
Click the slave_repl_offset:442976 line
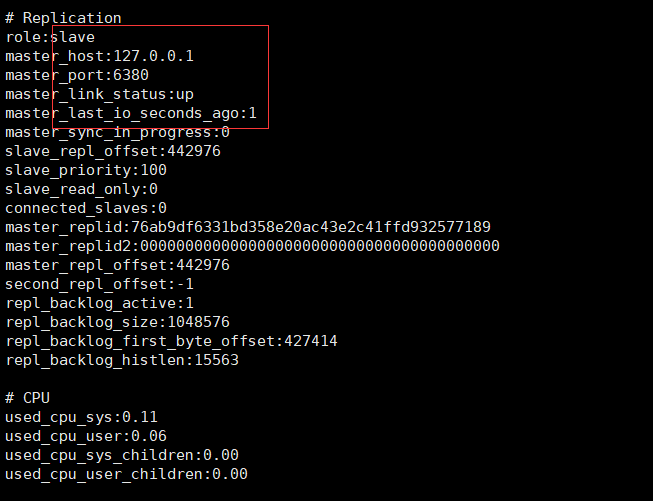[x=113, y=151]
